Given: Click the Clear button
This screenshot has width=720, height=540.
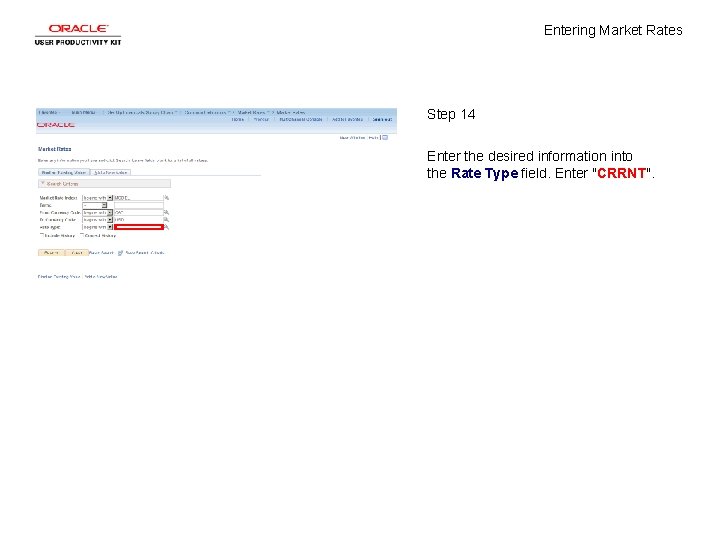Looking at the screenshot, I should click(77, 253).
